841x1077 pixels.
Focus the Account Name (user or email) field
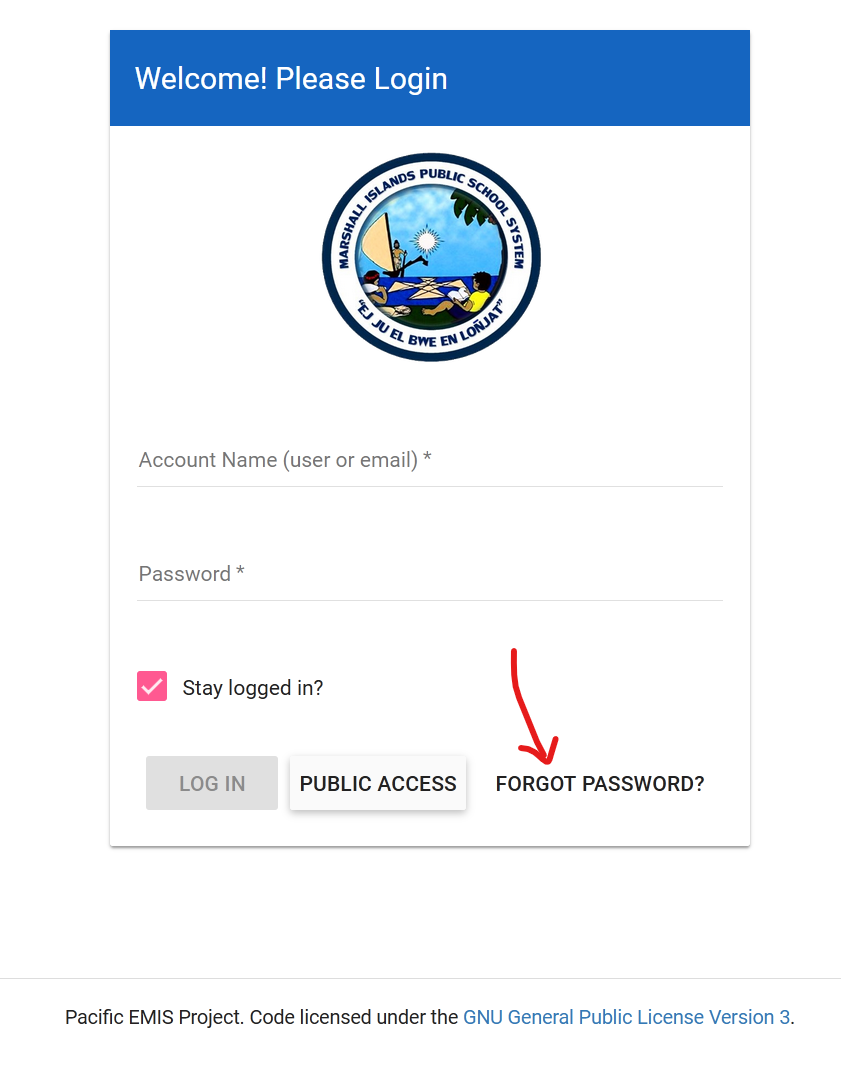tap(430, 460)
